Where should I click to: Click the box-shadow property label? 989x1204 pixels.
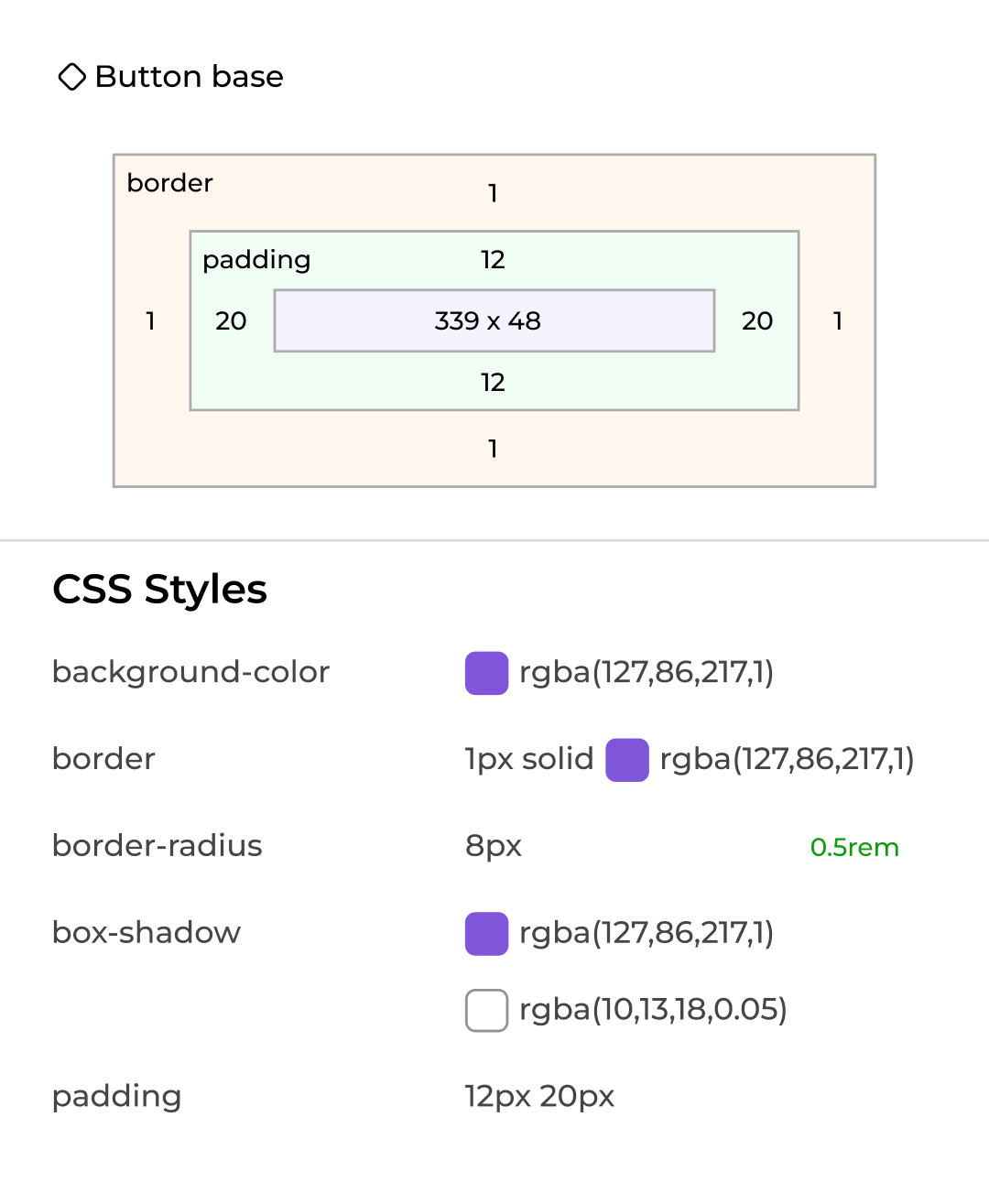pos(147,933)
